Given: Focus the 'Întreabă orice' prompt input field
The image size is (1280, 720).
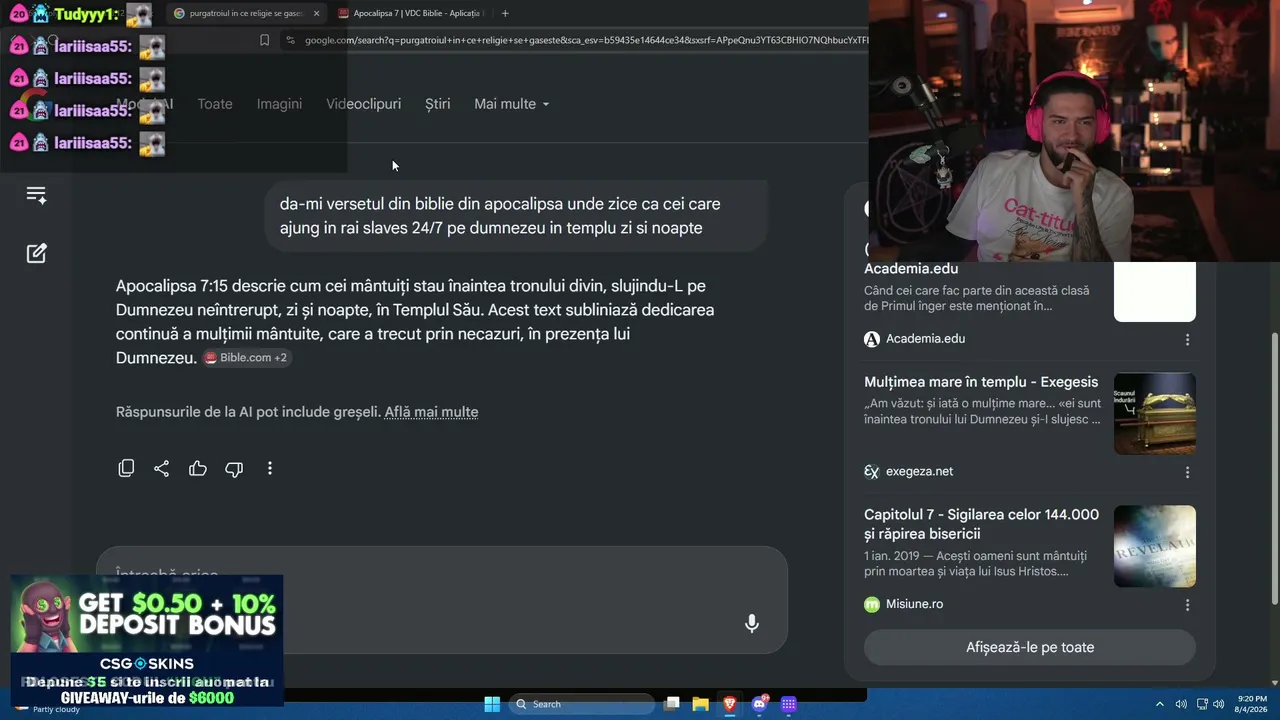Looking at the screenshot, I should tap(442, 600).
